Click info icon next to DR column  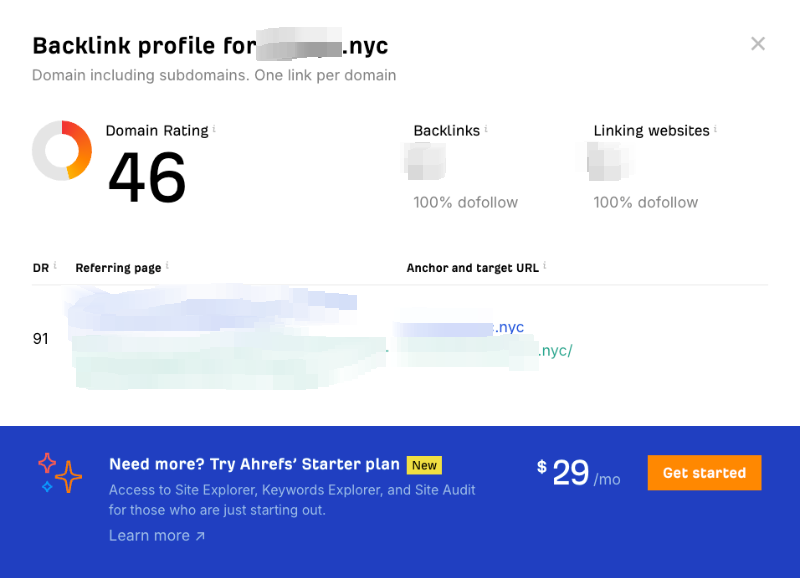55,265
